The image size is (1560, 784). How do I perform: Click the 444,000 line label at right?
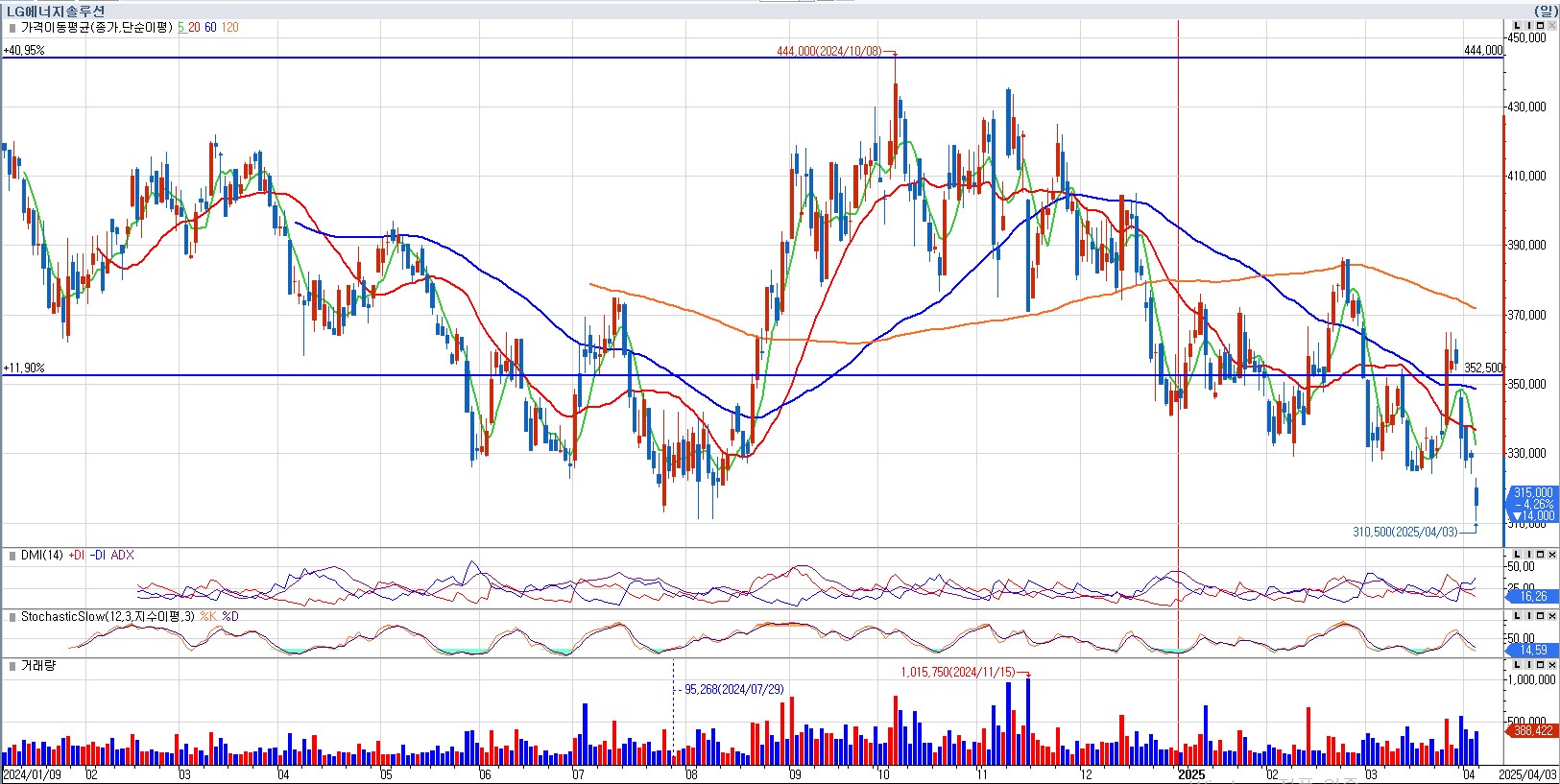pyautogui.click(x=1483, y=51)
